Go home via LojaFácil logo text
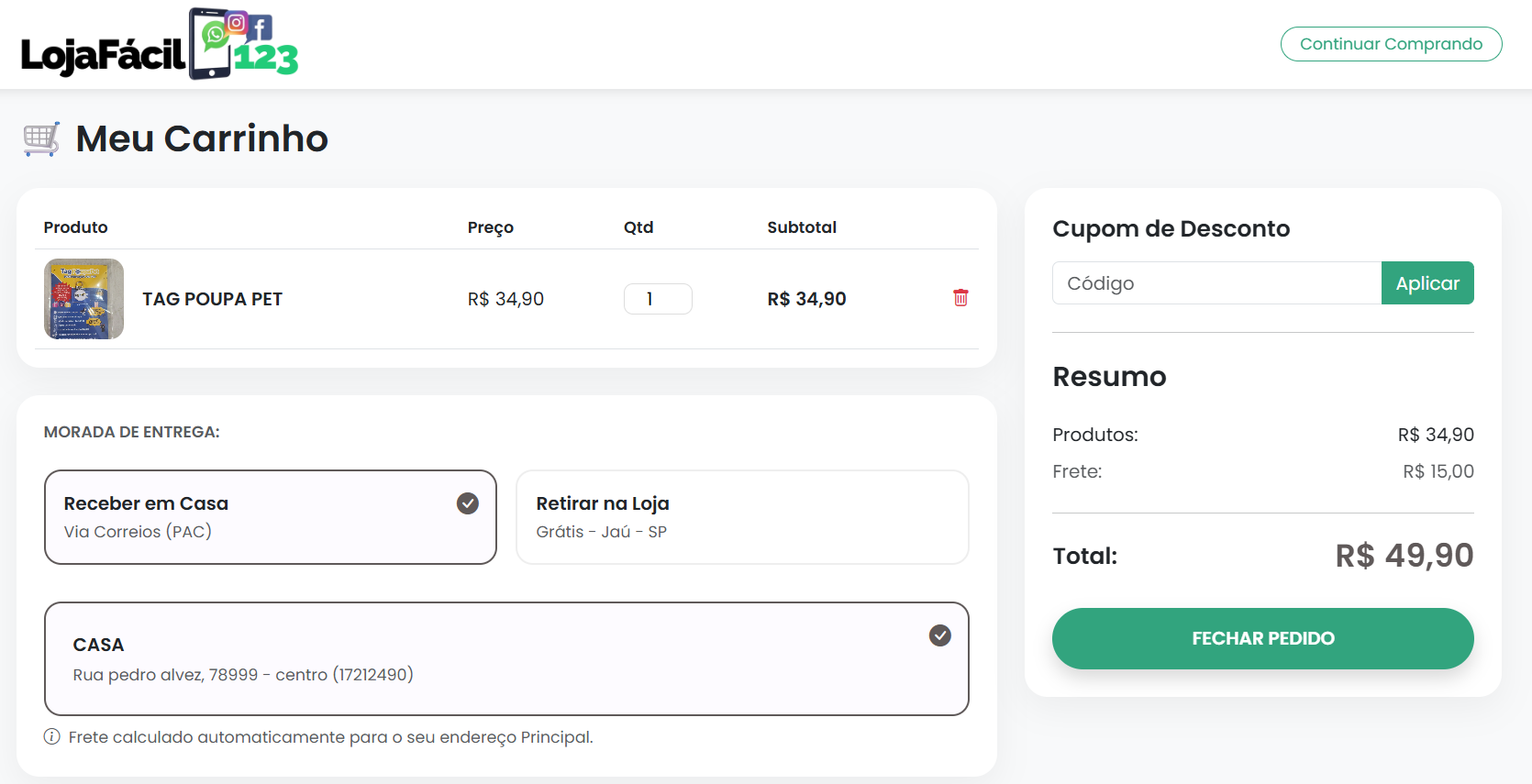The width and height of the screenshot is (1532, 784). tap(103, 55)
